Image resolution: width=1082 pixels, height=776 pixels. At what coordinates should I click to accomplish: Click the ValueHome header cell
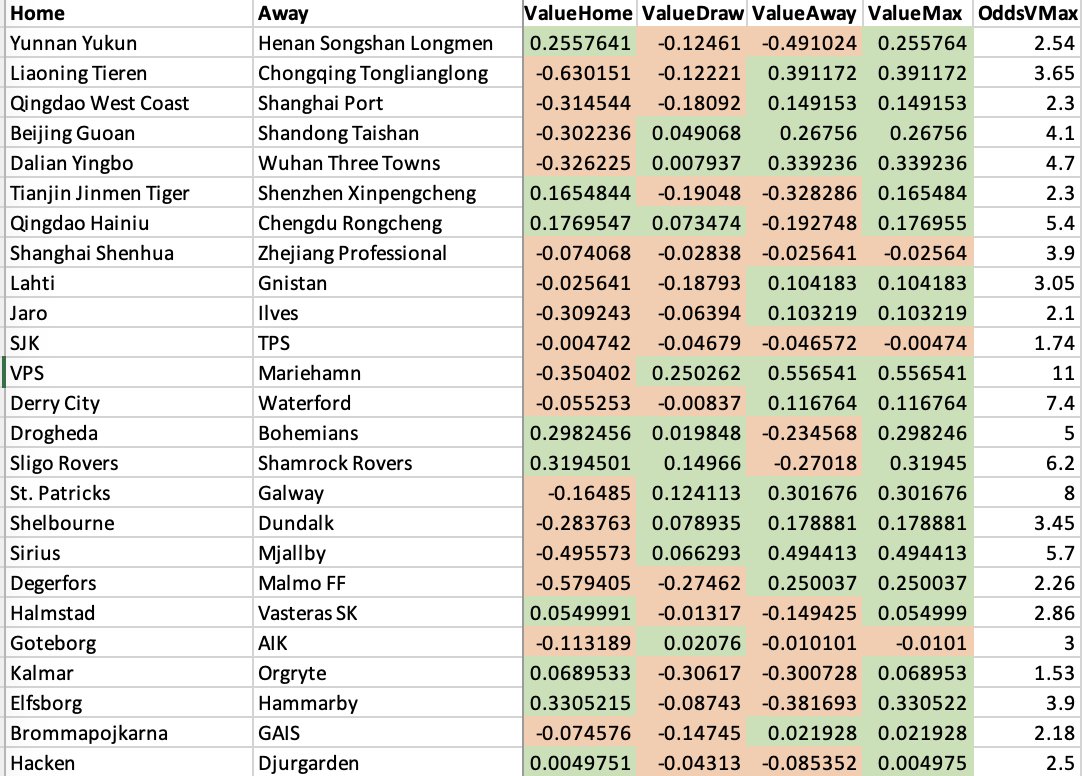[579, 13]
